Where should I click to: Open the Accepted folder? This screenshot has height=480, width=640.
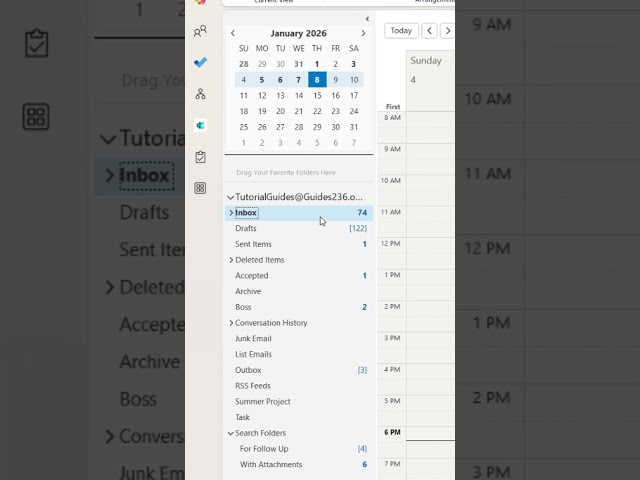299,276
